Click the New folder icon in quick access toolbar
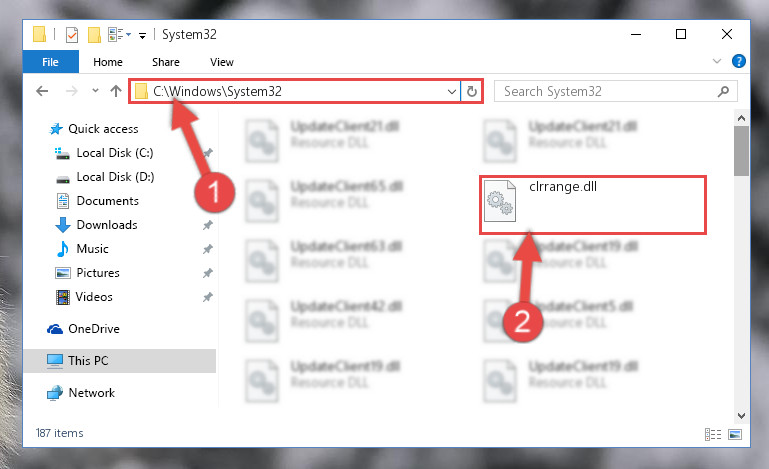Viewport: 769px width, 469px height. 94,35
